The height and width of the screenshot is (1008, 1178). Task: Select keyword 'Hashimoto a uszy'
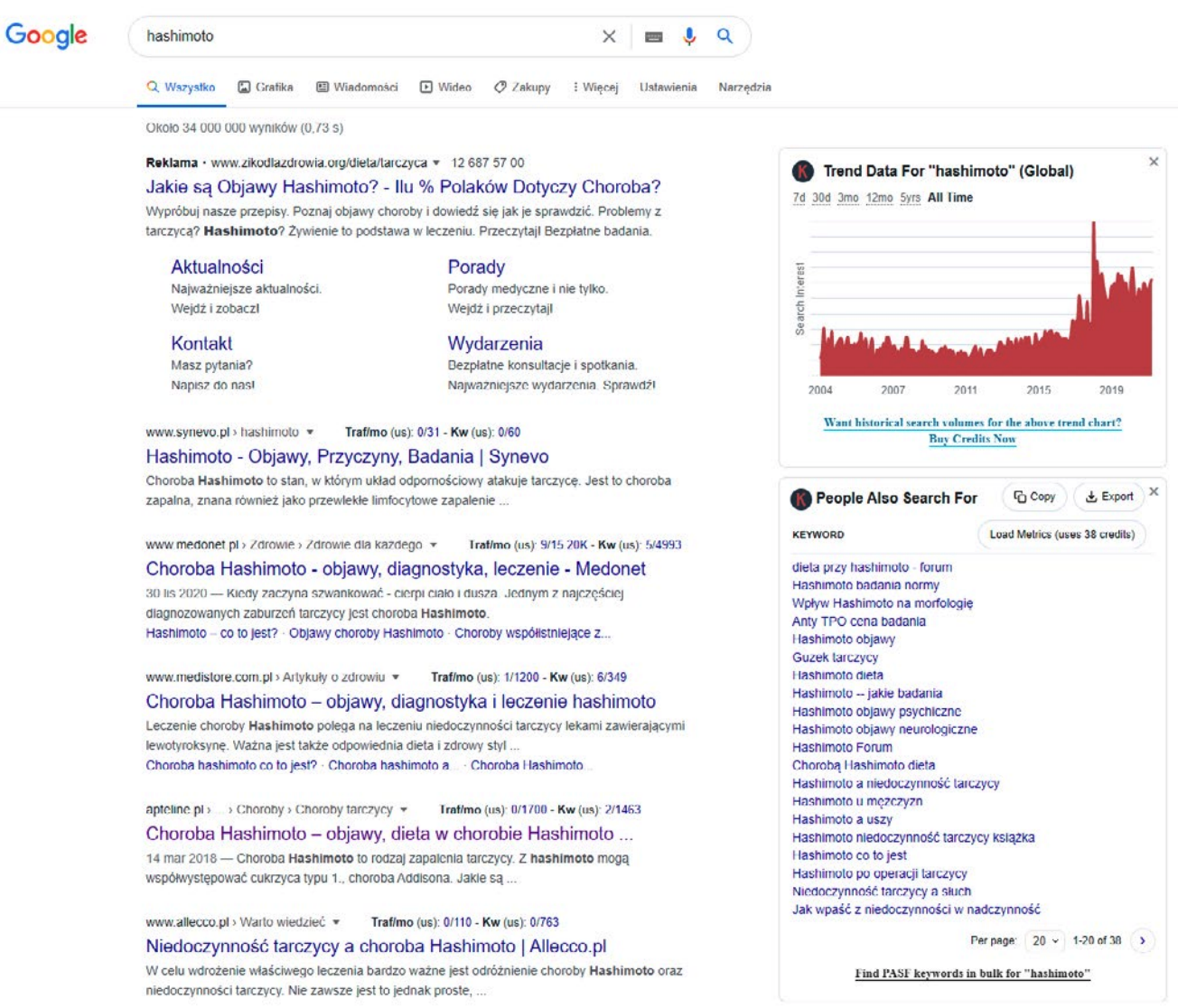[842, 819]
